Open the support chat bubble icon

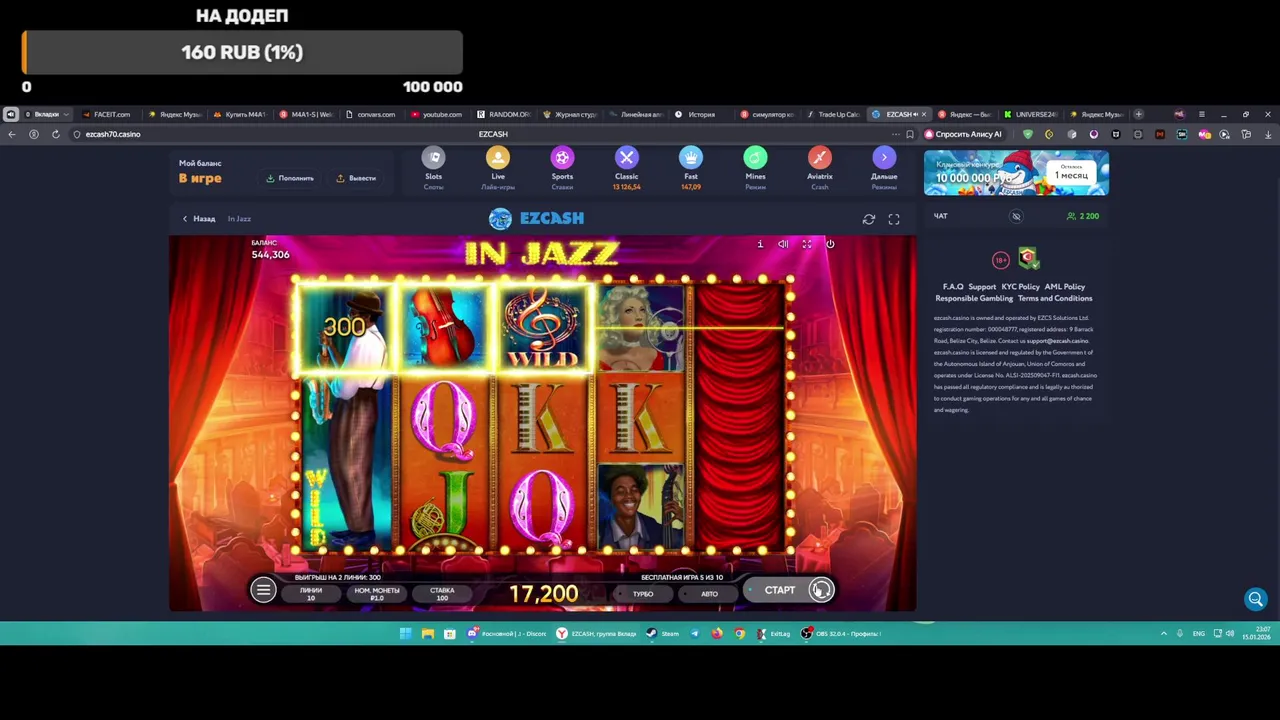(x=1256, y=599)
